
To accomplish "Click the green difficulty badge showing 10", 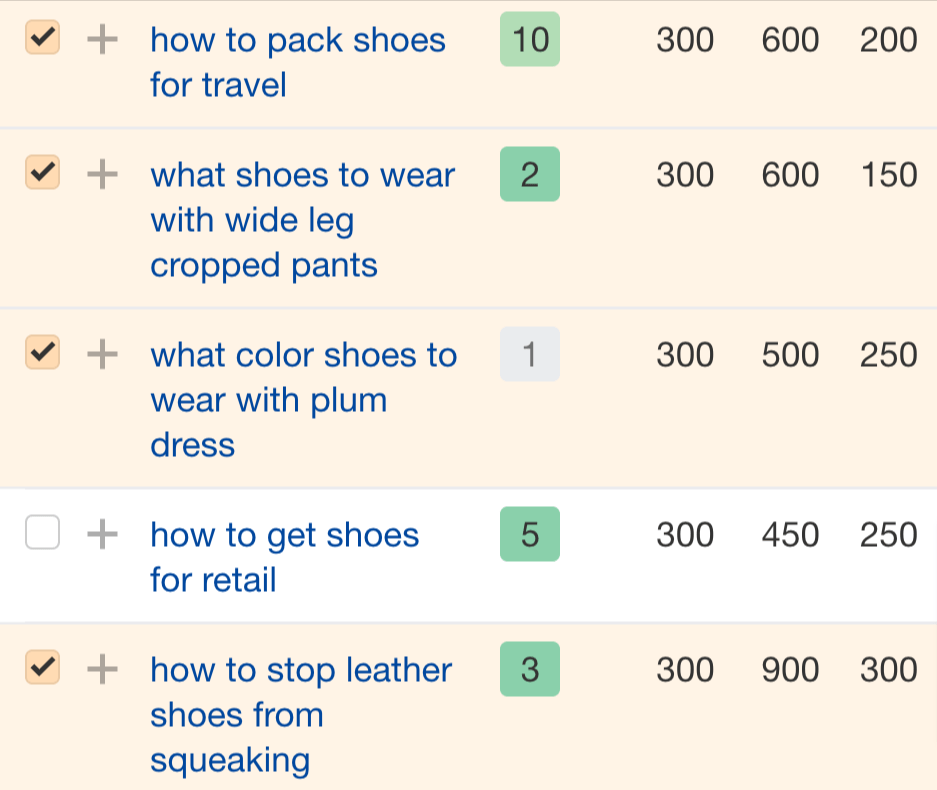I will tap(529, 40).
